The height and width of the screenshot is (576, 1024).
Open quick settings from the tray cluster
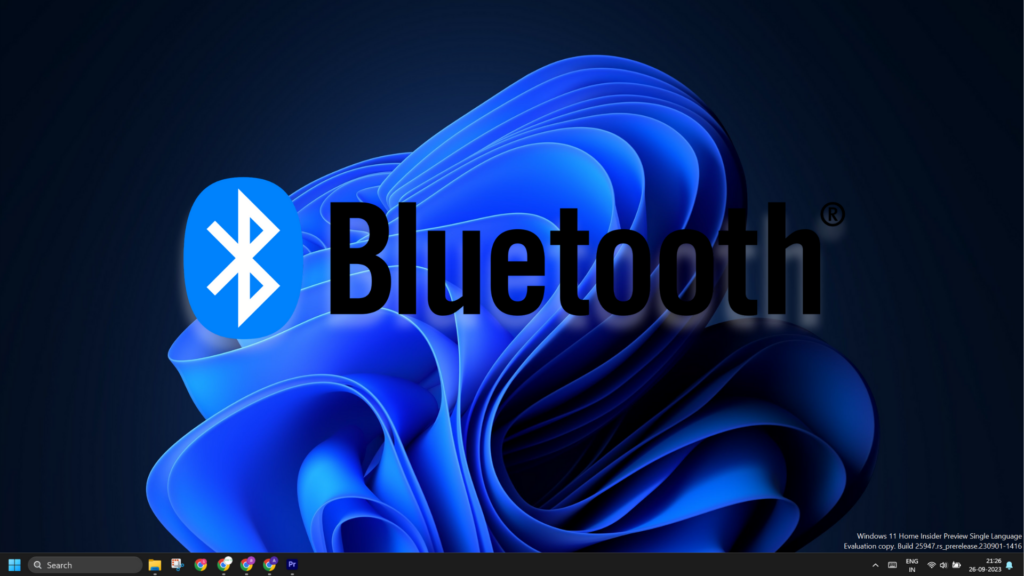click(944, 564)
